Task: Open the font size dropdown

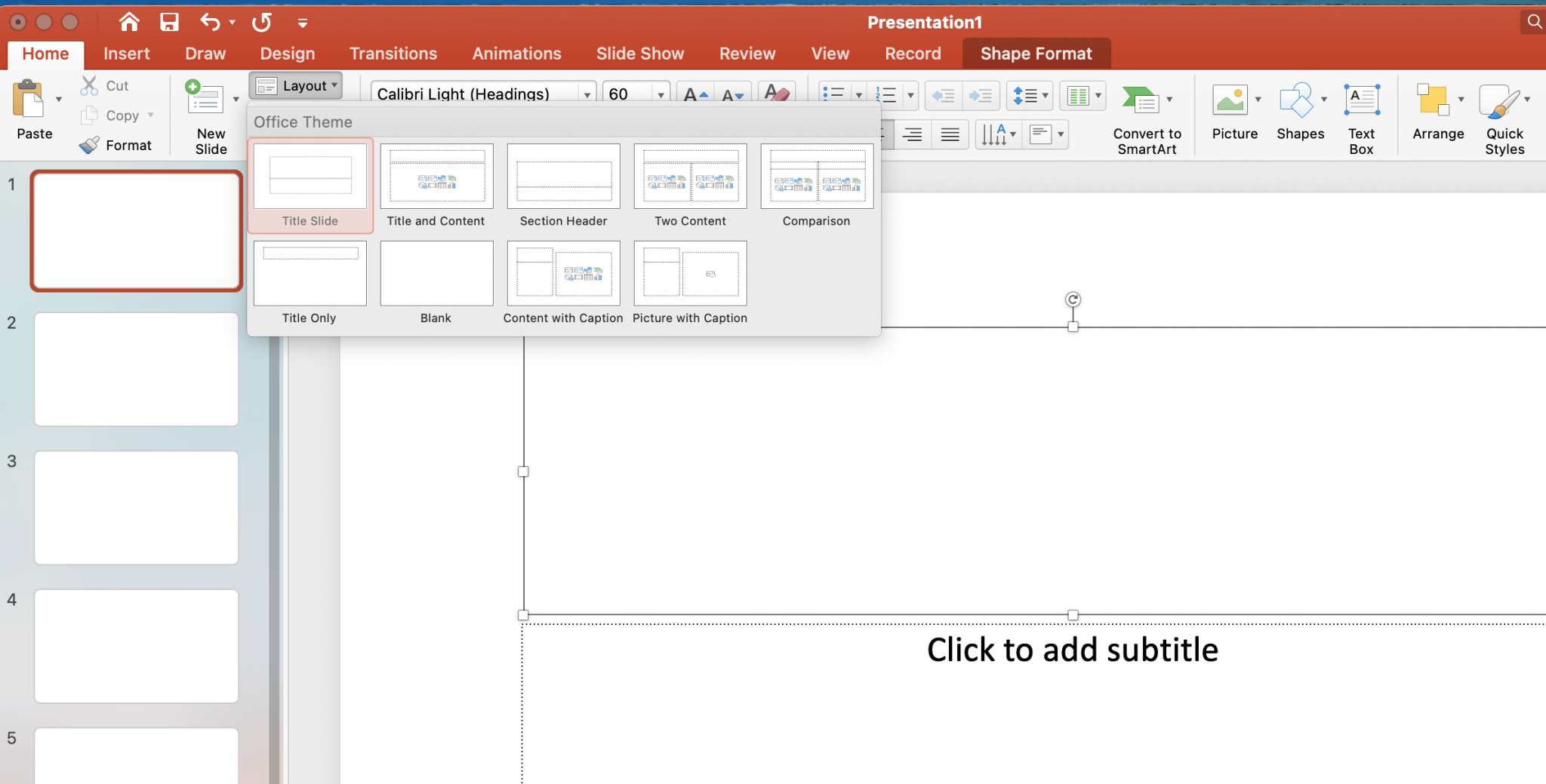Action: [x=661, y=94]
